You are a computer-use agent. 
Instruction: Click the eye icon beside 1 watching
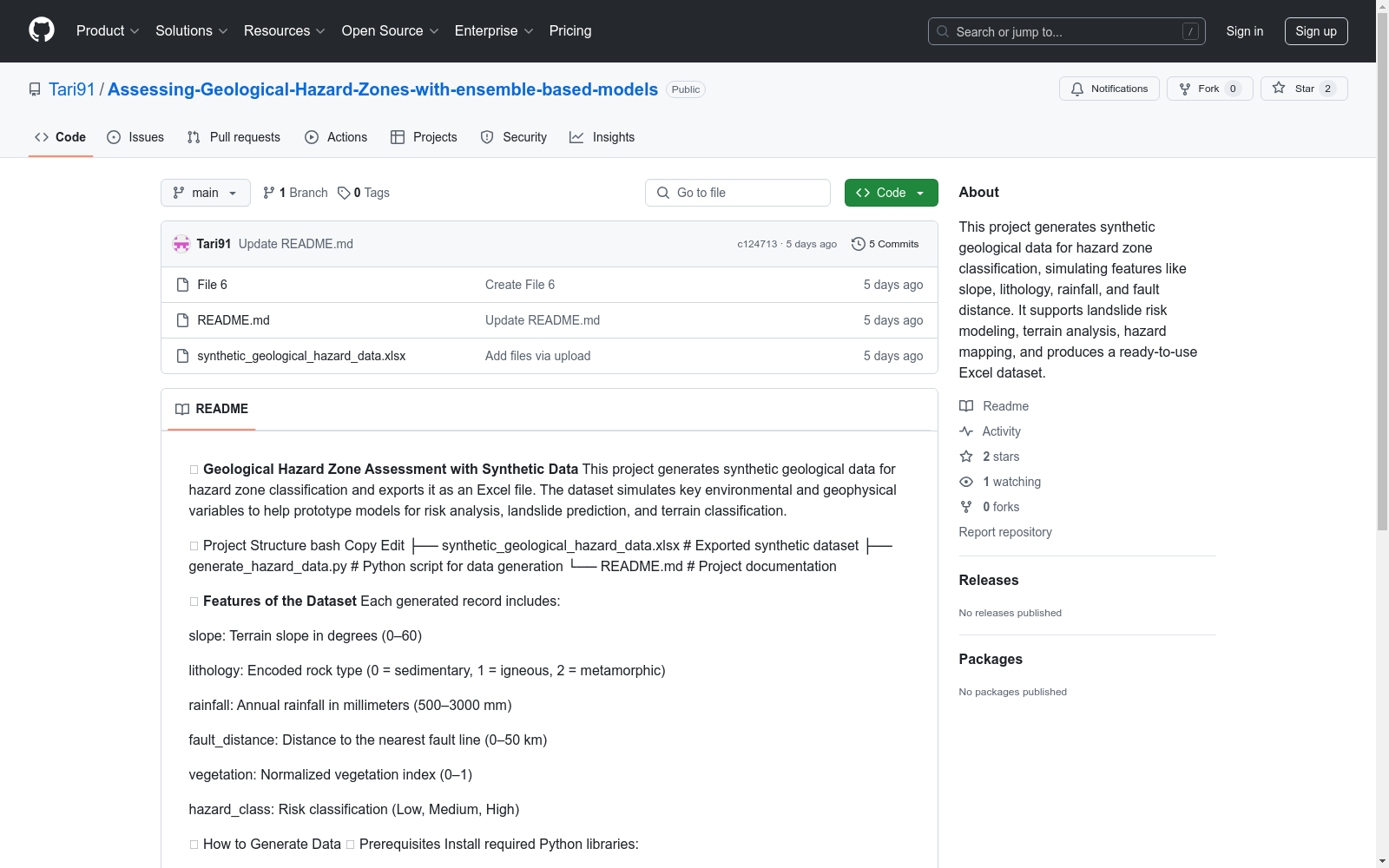click(x=966, y=482)
